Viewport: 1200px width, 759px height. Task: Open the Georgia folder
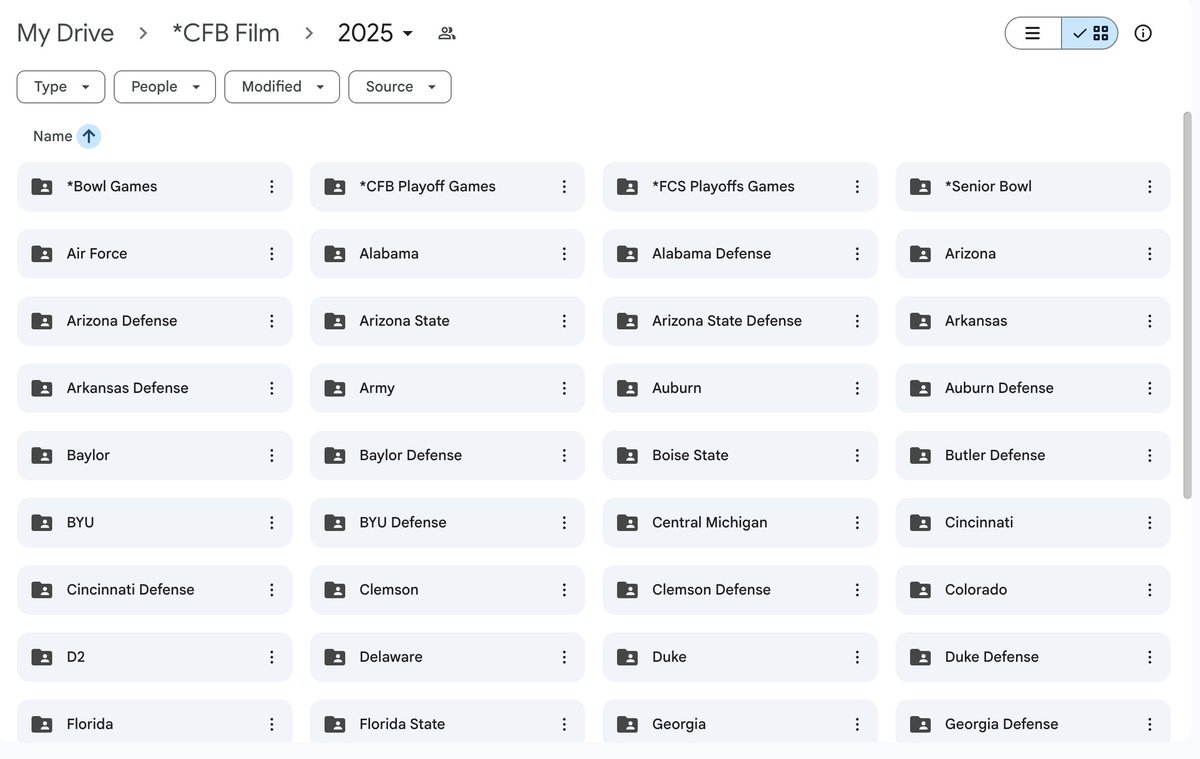tap(740, 722)
